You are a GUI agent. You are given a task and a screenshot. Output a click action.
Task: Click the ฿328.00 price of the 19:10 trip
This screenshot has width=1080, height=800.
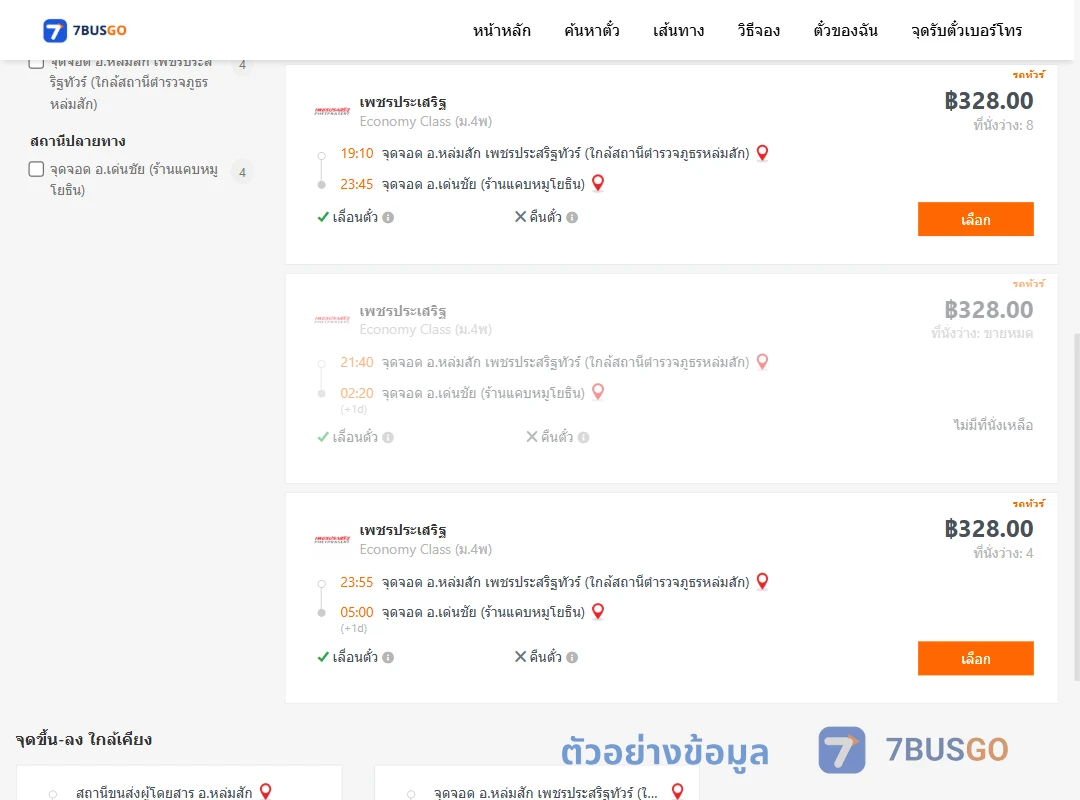pos(988,101)
